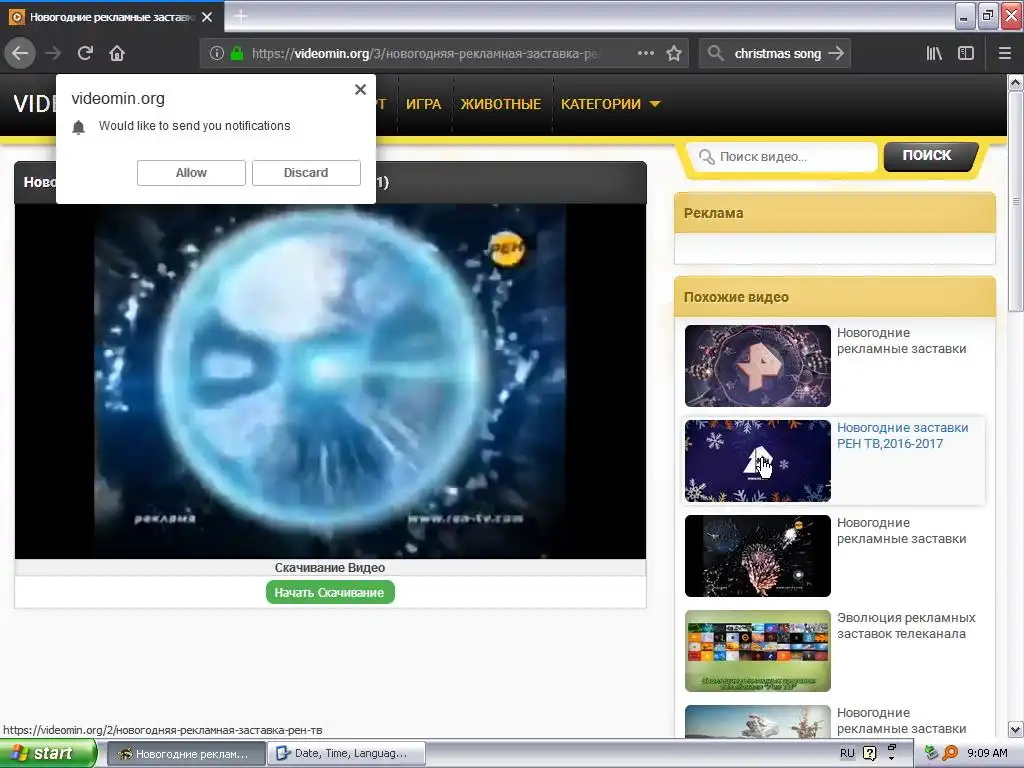Click the Скачивание Видео label
1024x768 pixels.
tap(330, 568)
